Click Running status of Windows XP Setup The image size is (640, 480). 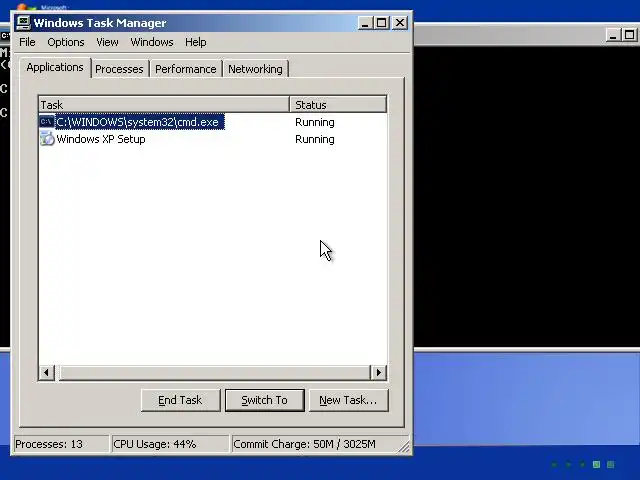coord(315,139)
